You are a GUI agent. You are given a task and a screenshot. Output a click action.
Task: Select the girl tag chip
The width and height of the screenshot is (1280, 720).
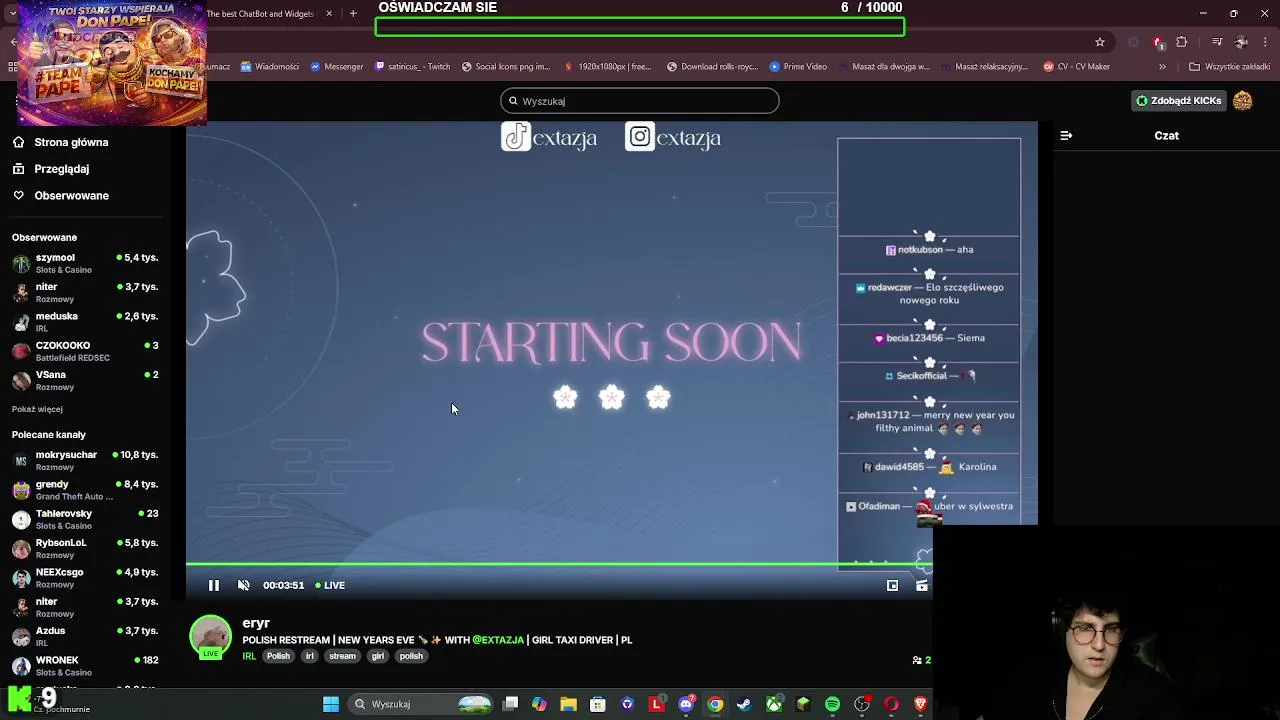tap(377, 656)
